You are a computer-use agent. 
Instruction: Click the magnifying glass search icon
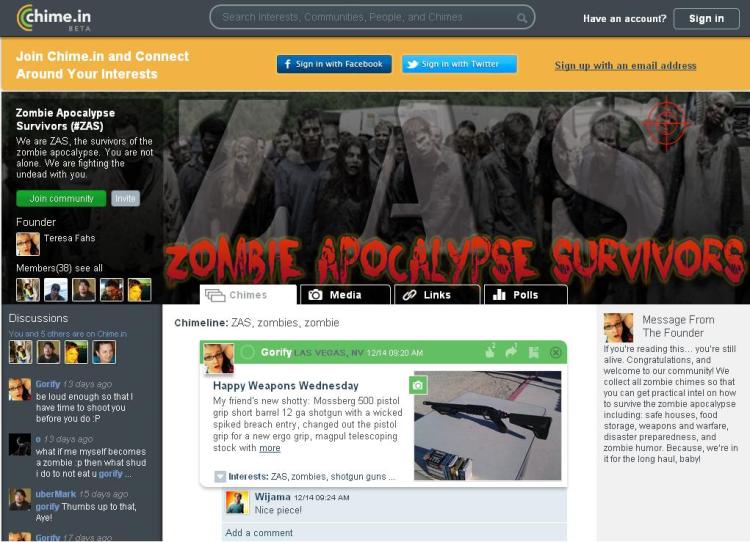(522, 18)
